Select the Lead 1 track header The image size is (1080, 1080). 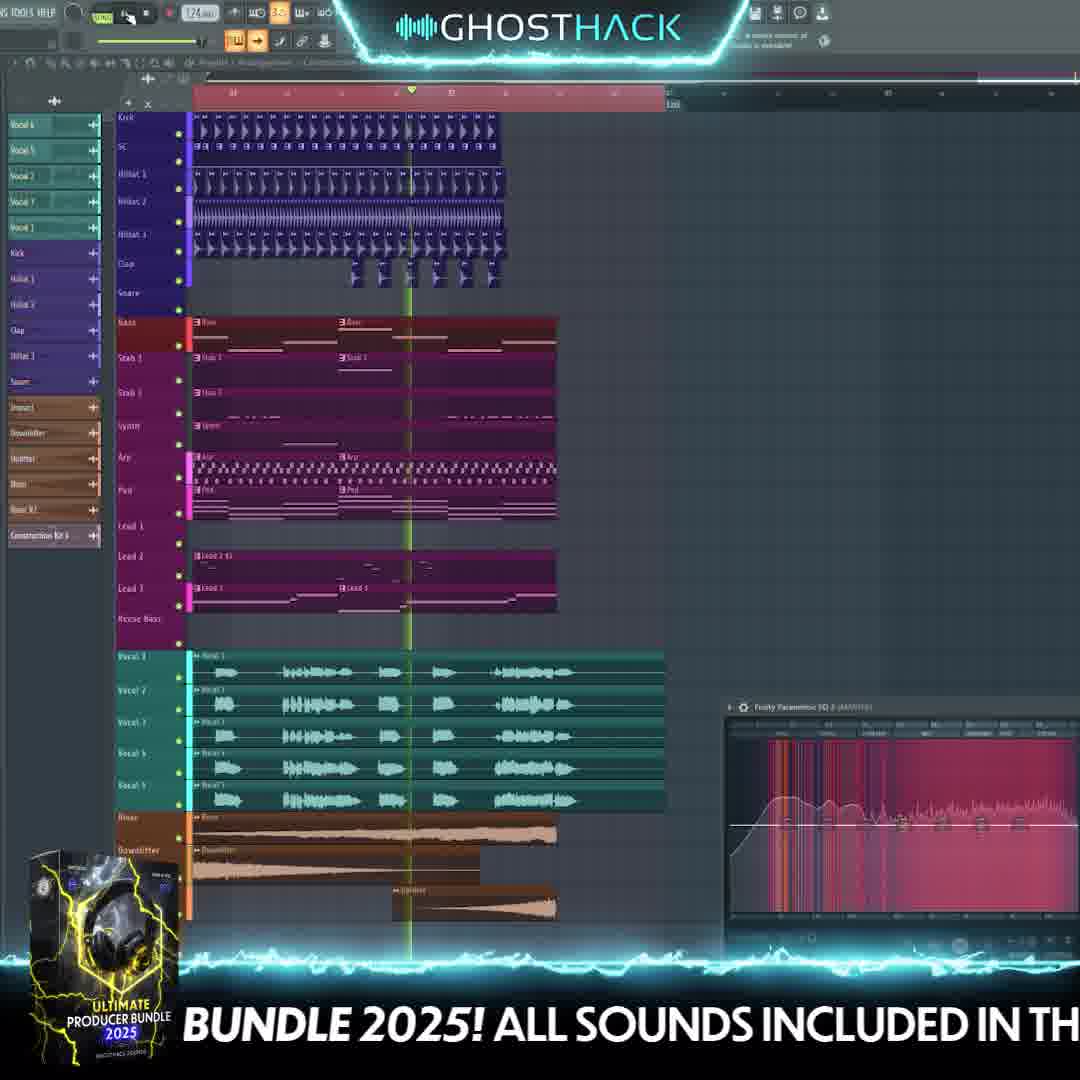pyautogui.click(x=150, y=536)
